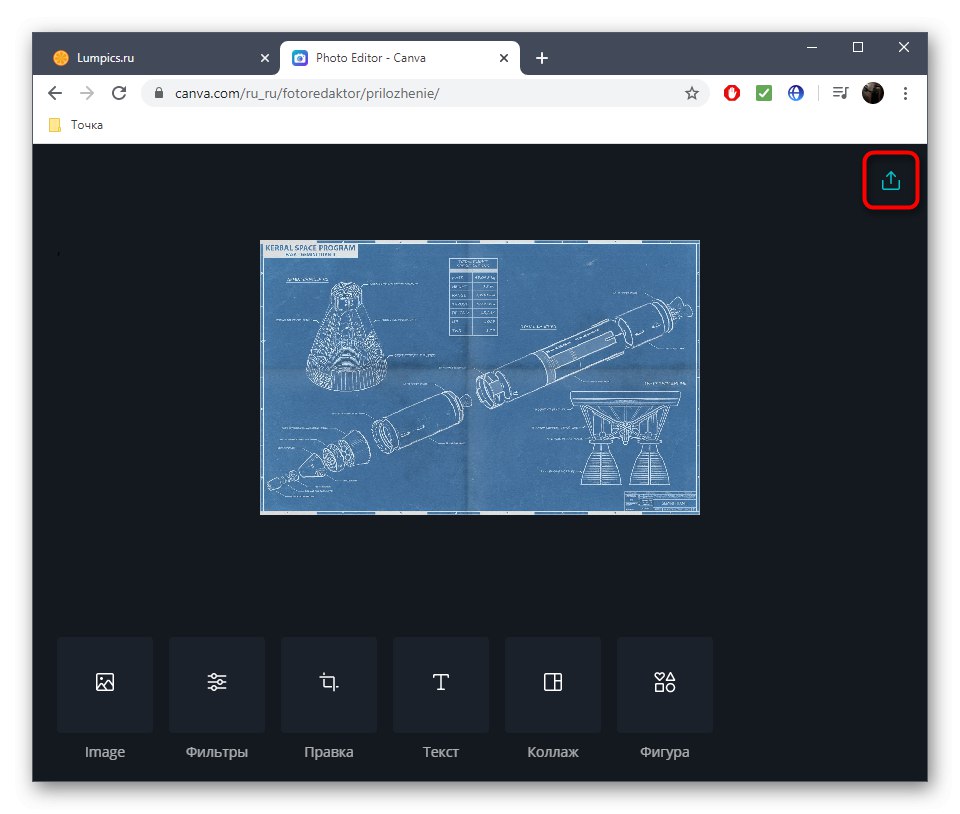This screenshot has width=960, height=814.
Task: Click the blue globe extension icon
Action: (796, 93)
